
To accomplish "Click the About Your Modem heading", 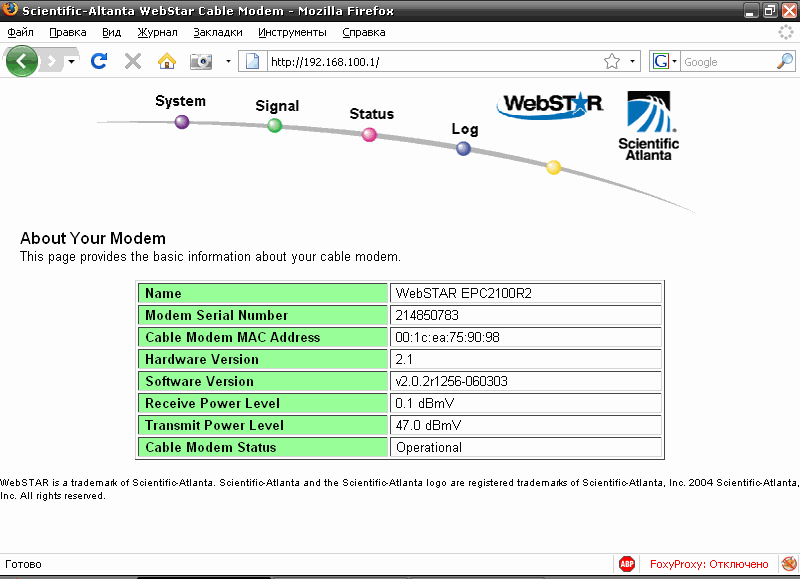I will [93, 238].
